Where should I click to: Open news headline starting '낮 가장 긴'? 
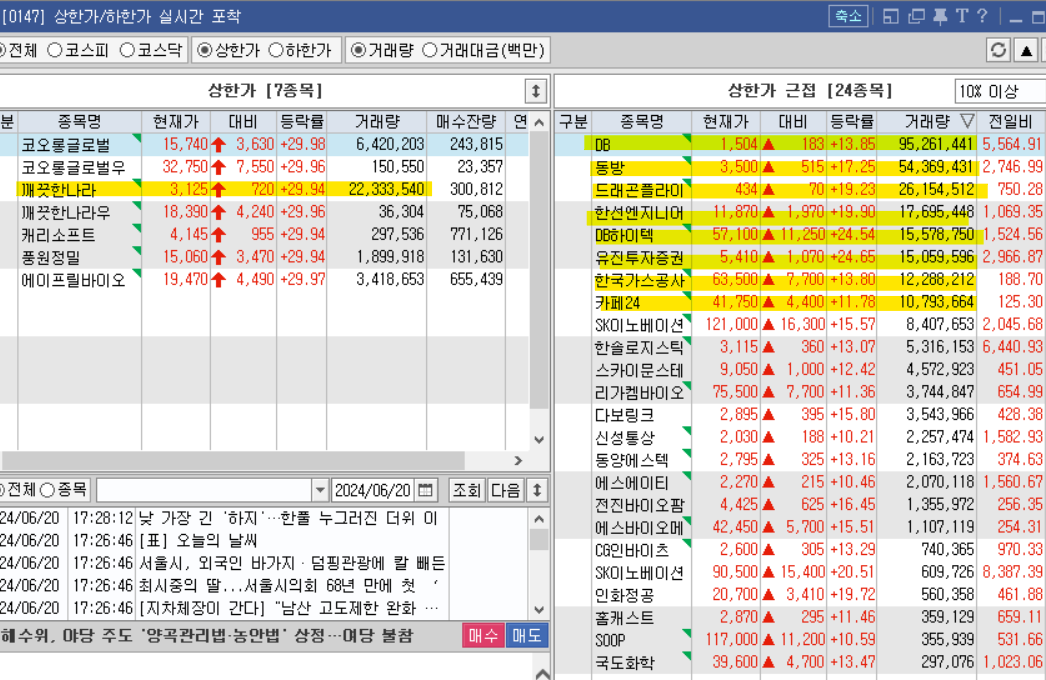[x=289, y=518]
